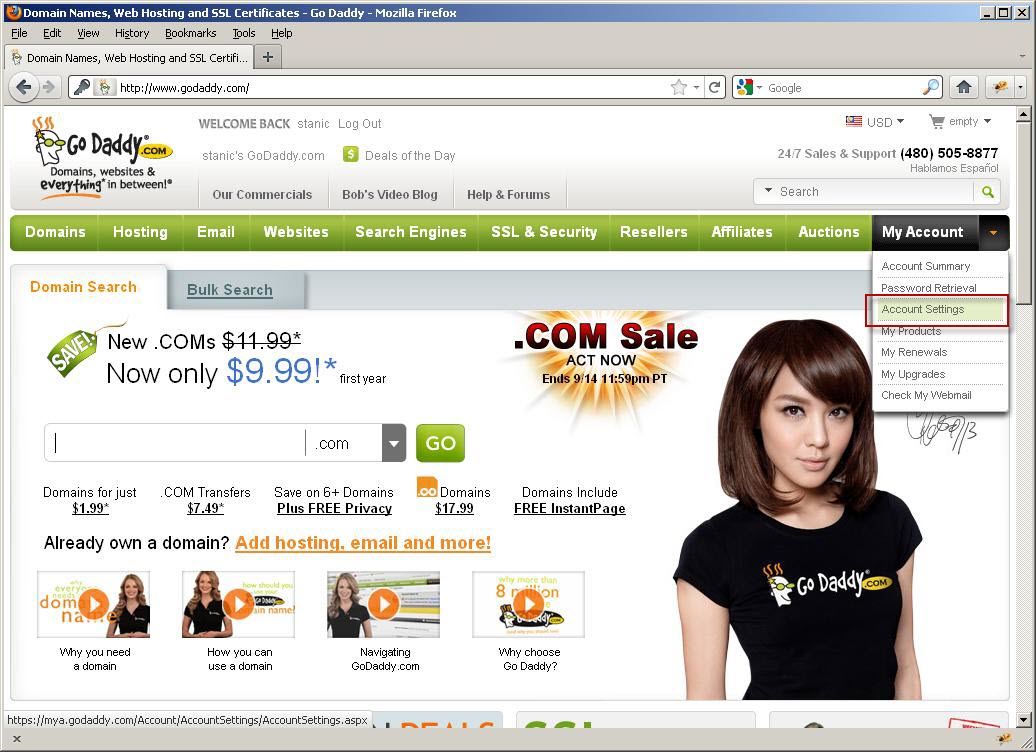
Task: Open the URL history dropdown arrow
Action: (696, 87)
